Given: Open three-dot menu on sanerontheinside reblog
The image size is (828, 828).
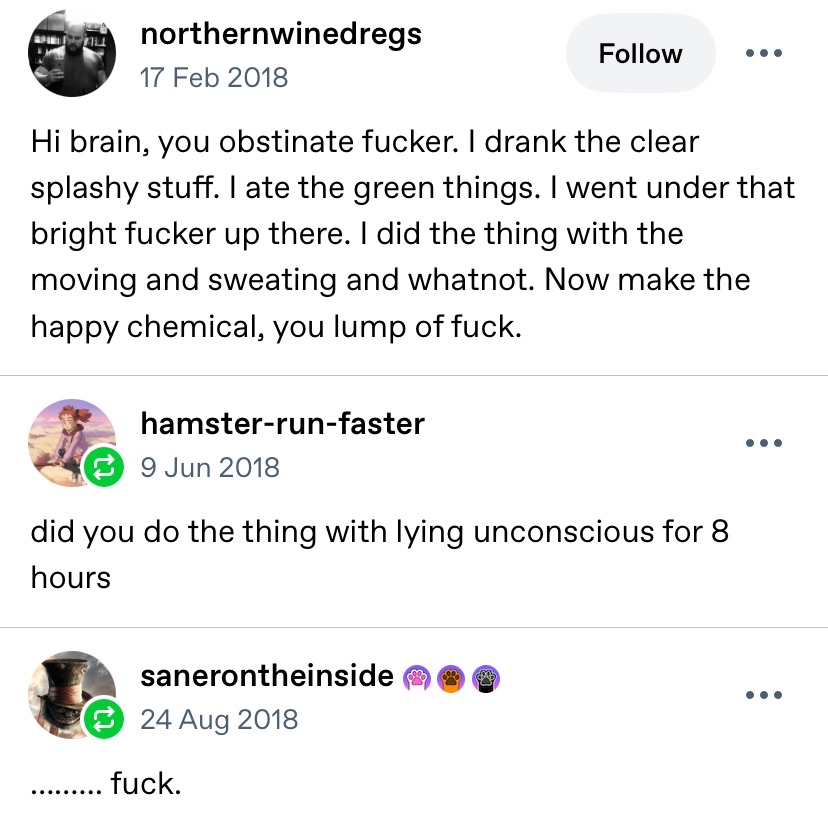Looking at the screenshot, I should point(763,695).
